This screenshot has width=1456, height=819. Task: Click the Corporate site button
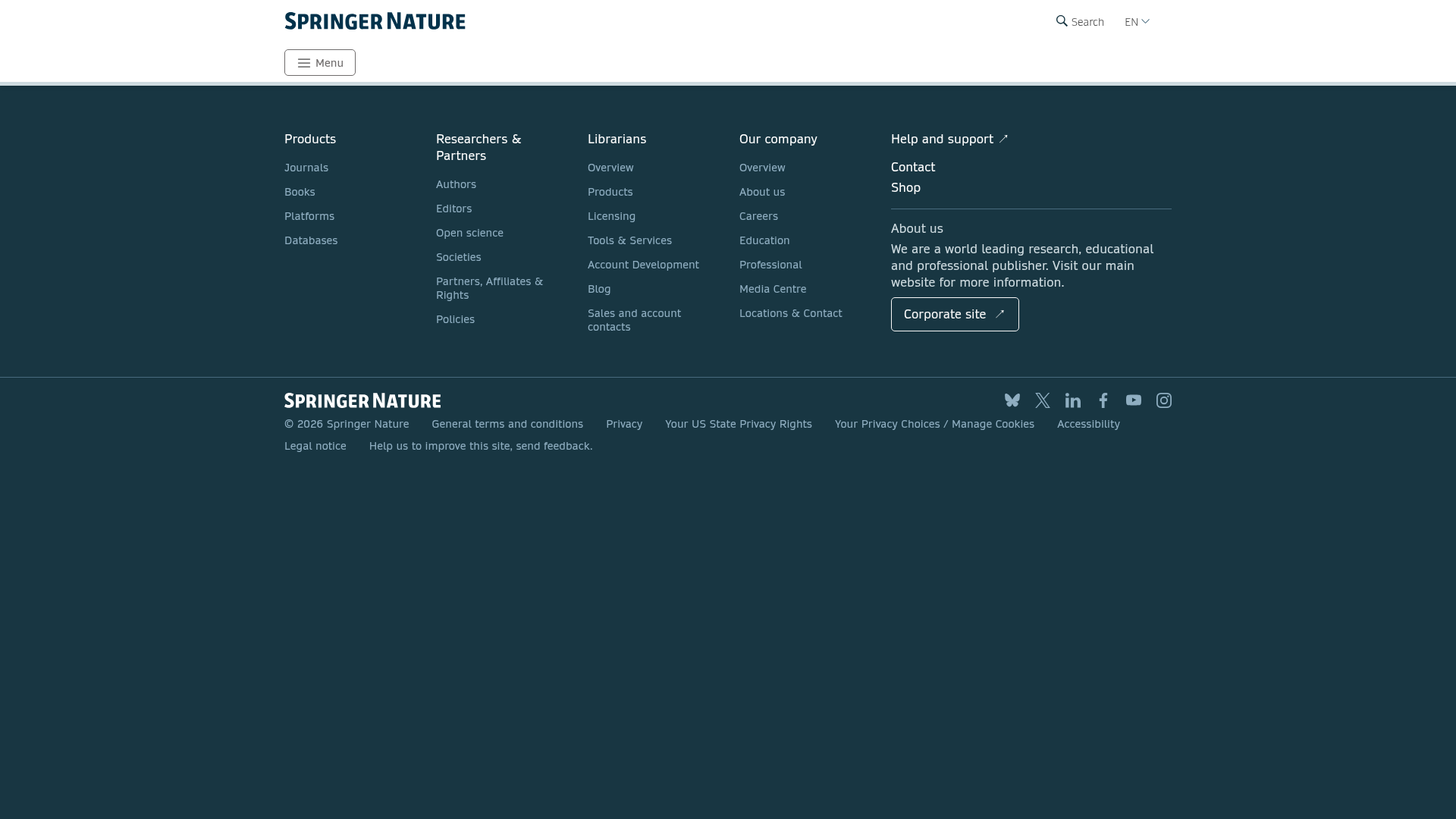point(954,314)
